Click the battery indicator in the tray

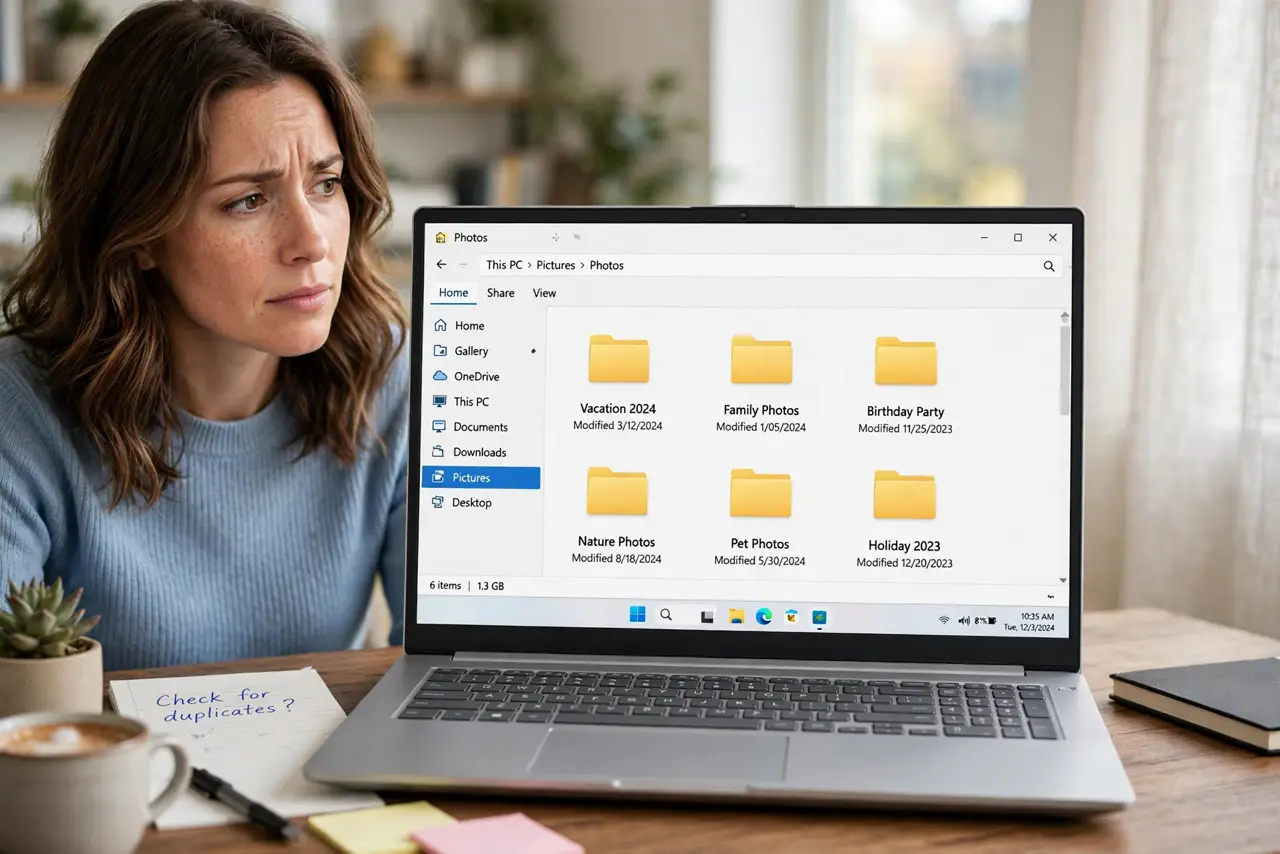(x=985, y=621)
